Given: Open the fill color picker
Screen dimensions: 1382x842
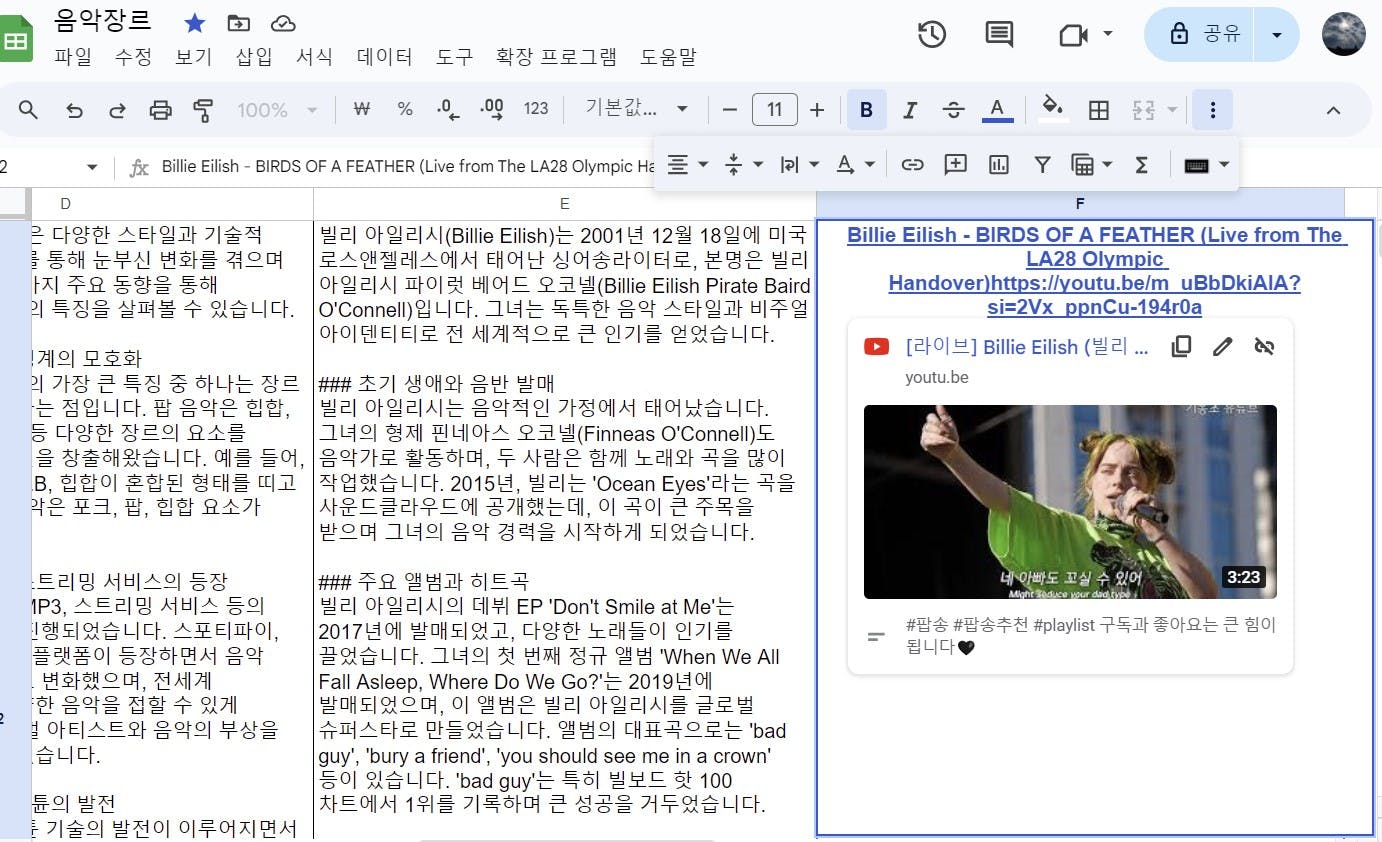Looking at the screenshot, I should [1051, 110].
